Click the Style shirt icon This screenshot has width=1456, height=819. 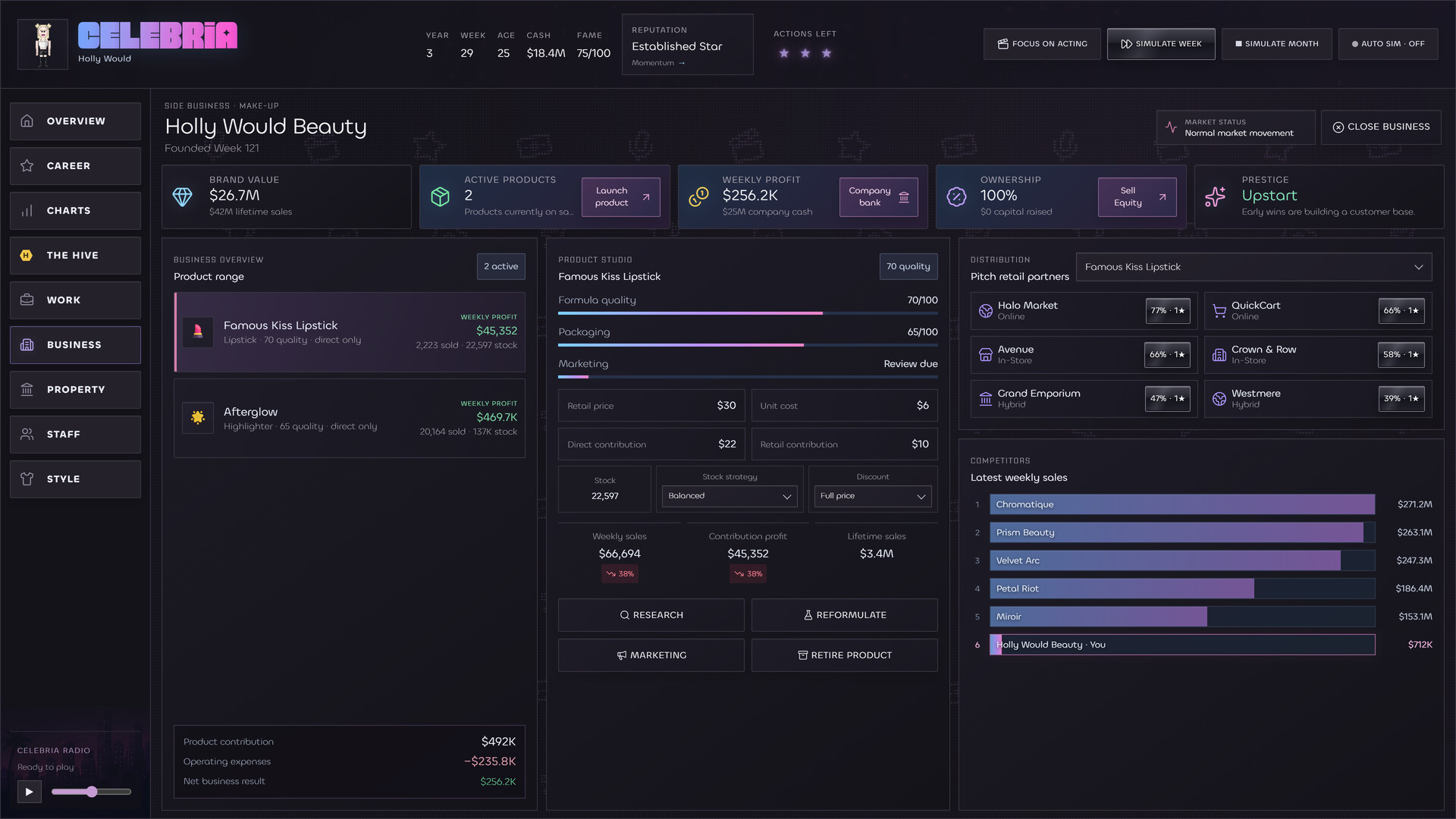click(x=27, y=479)
